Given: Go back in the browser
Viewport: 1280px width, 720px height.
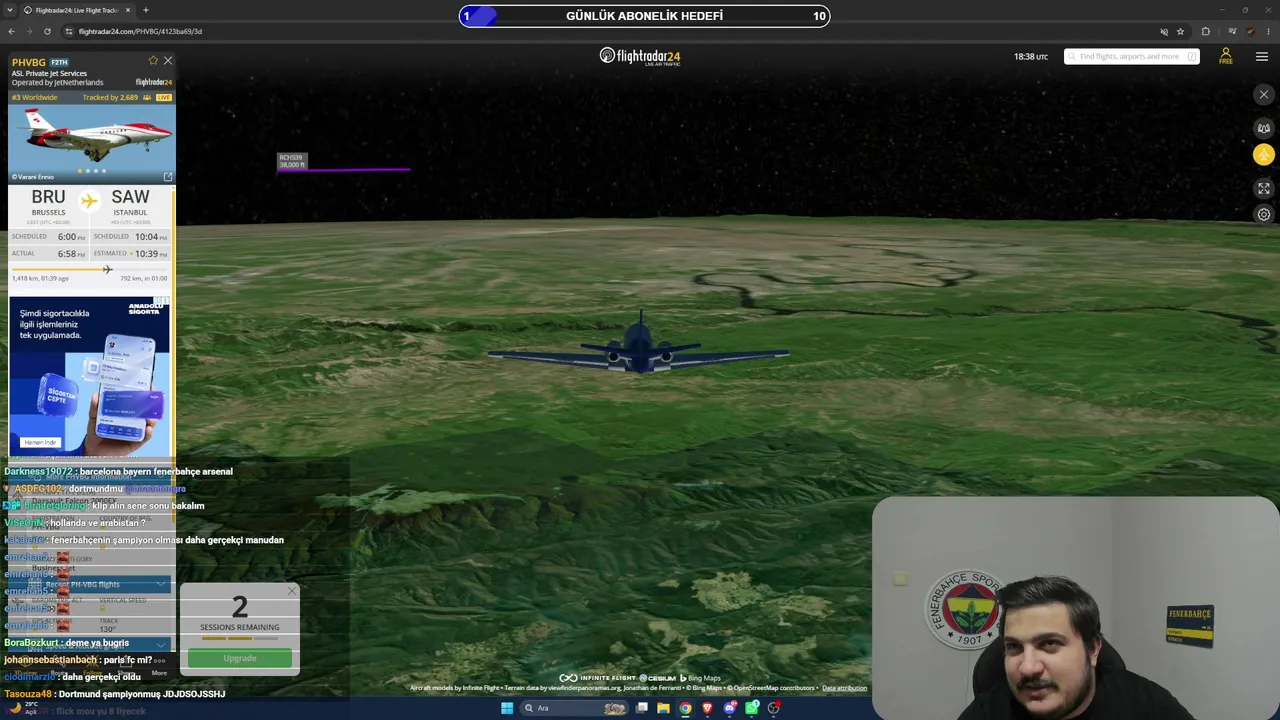Looking at the screenshot, I should pyautogui.click(x=12, y=31).
